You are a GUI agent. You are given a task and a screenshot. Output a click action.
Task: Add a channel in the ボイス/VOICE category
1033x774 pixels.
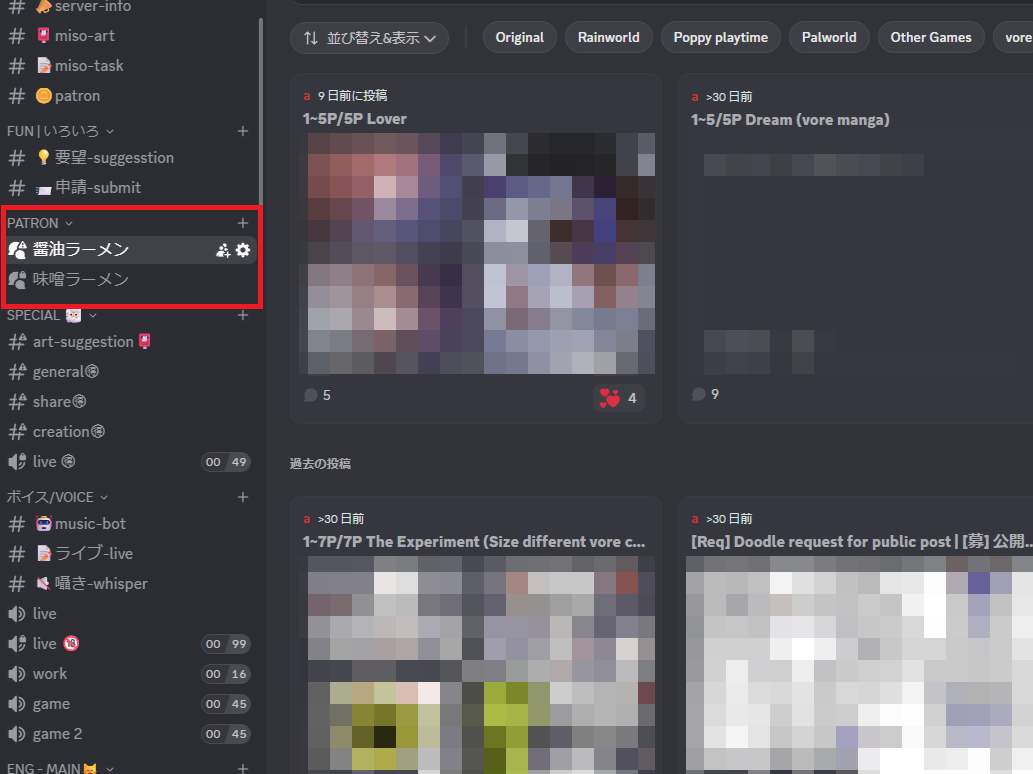242,497
